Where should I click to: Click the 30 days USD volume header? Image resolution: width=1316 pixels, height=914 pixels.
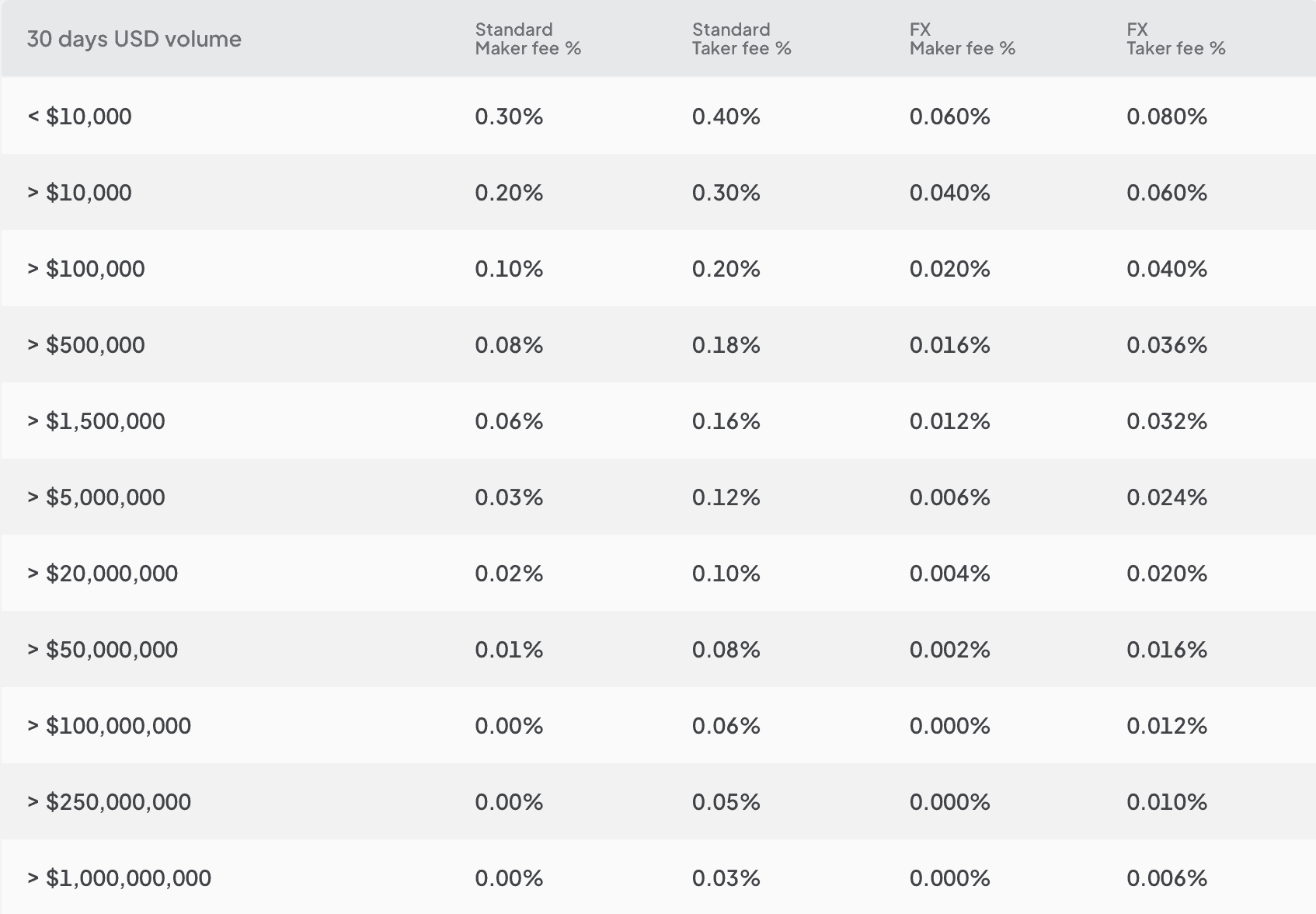[x=134, y=39]
